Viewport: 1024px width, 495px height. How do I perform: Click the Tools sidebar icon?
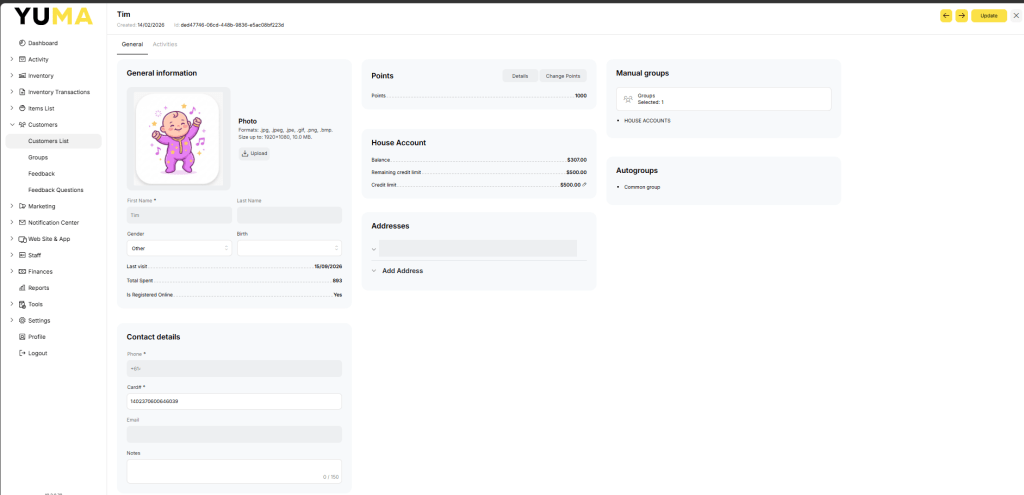(22, 304)
